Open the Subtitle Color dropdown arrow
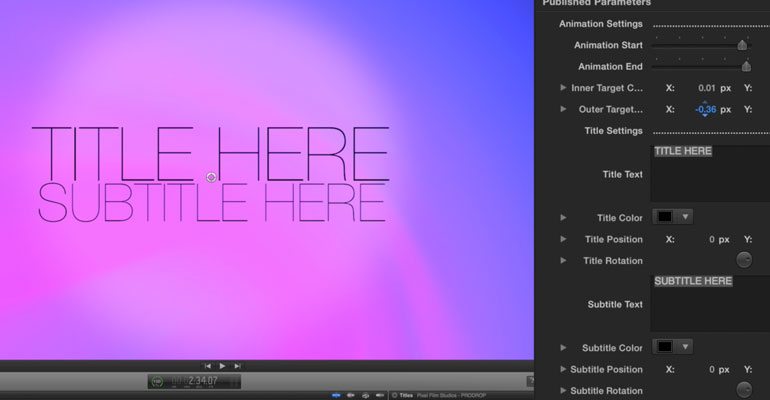 [x=685, y=347]
